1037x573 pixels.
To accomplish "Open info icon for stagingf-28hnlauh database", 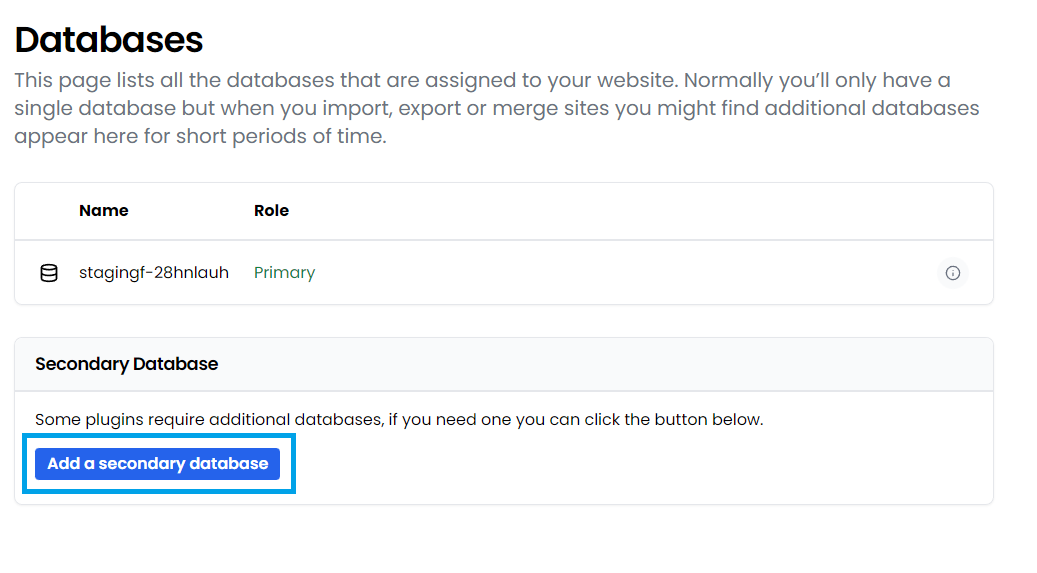I will 952,273.
